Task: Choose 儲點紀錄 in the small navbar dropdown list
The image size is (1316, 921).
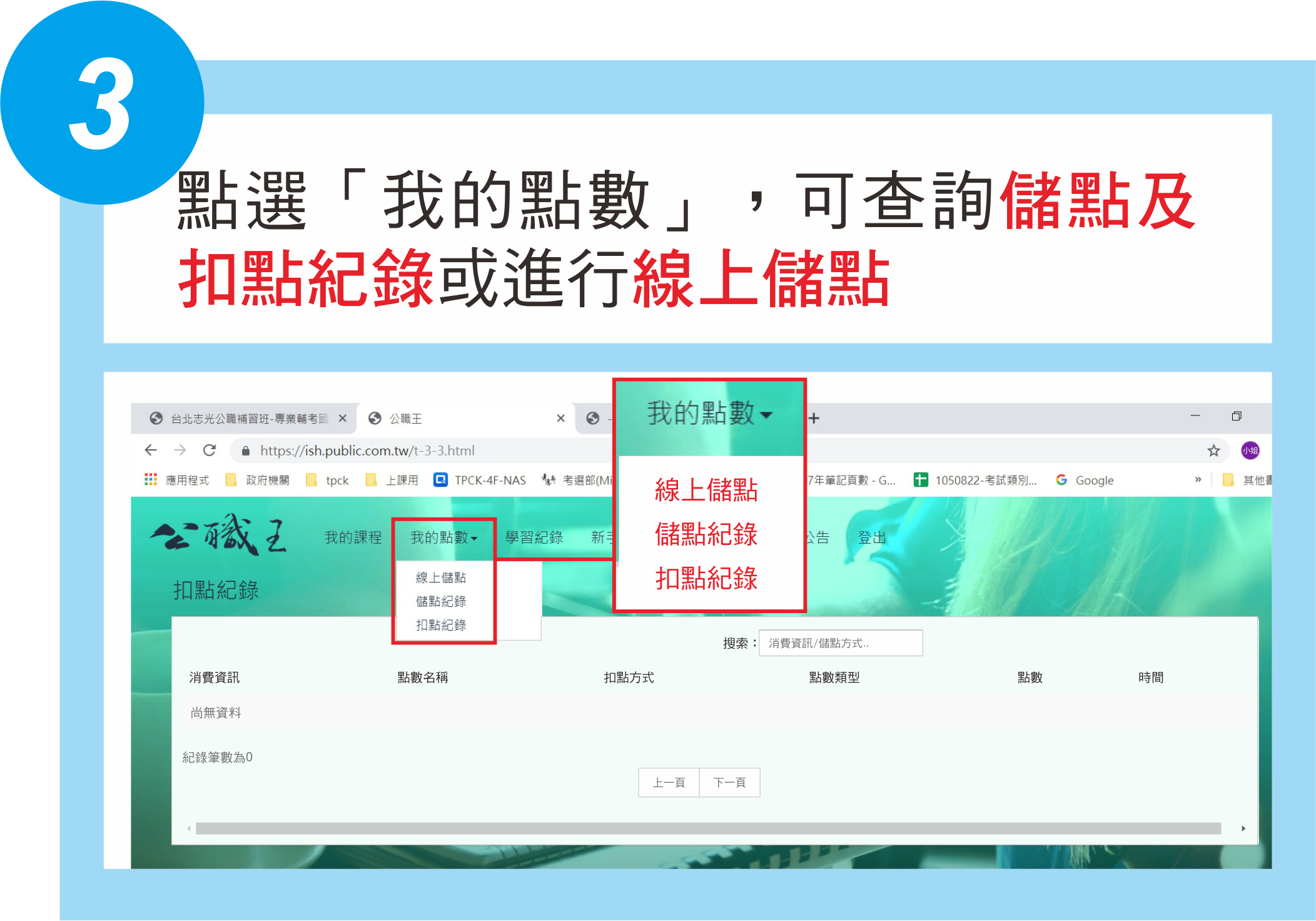Action: pos(441,601)
